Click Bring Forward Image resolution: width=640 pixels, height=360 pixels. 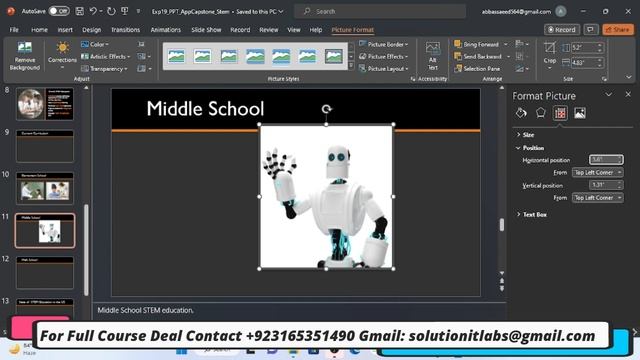click(x=477, y=44)
